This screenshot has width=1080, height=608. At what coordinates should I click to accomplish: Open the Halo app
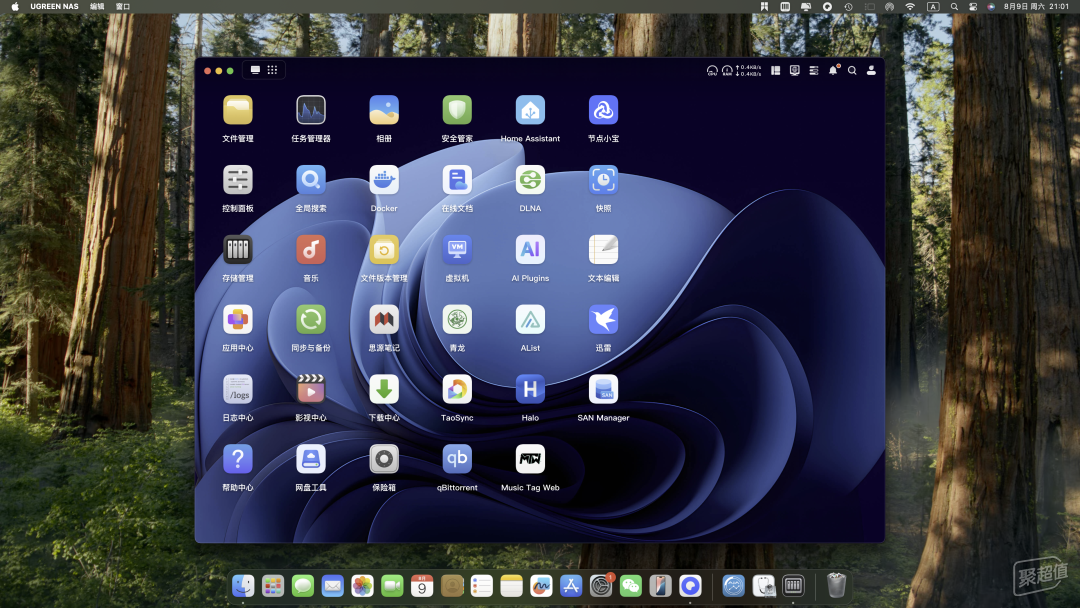pos(530,390)
